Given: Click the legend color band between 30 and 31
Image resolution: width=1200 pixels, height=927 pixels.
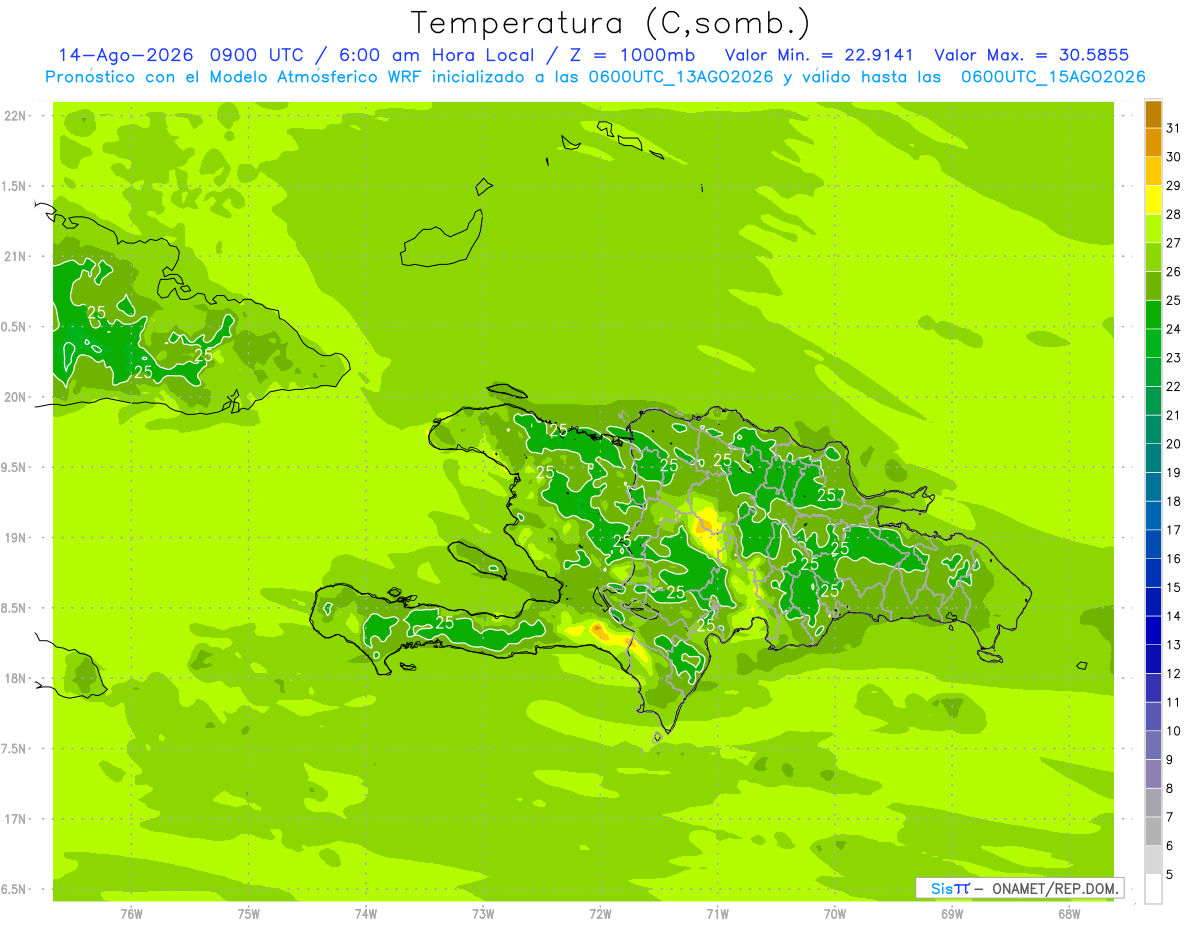Looking at the screenshot, I should coord(1153,143).
